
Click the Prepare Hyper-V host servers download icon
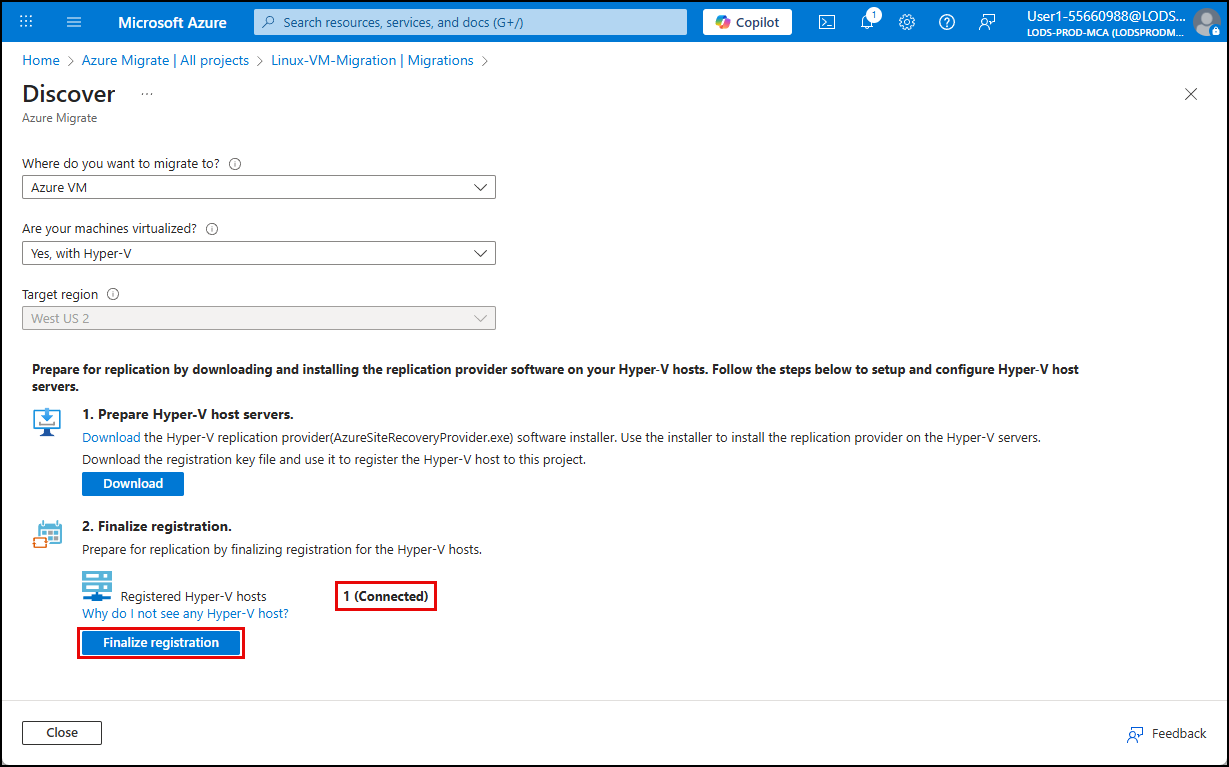[x=47, y=421]
